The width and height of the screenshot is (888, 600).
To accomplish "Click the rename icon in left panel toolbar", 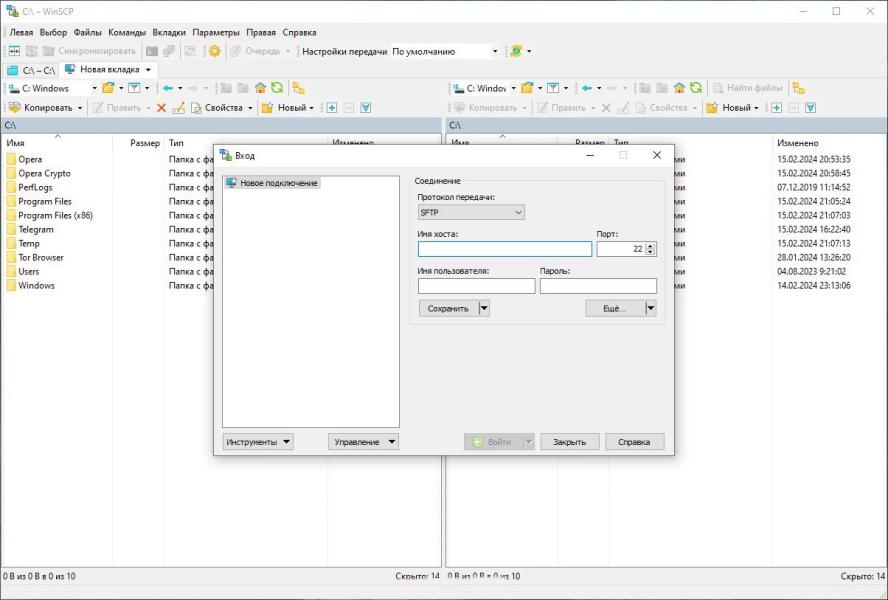I will (x=178, y=108).
